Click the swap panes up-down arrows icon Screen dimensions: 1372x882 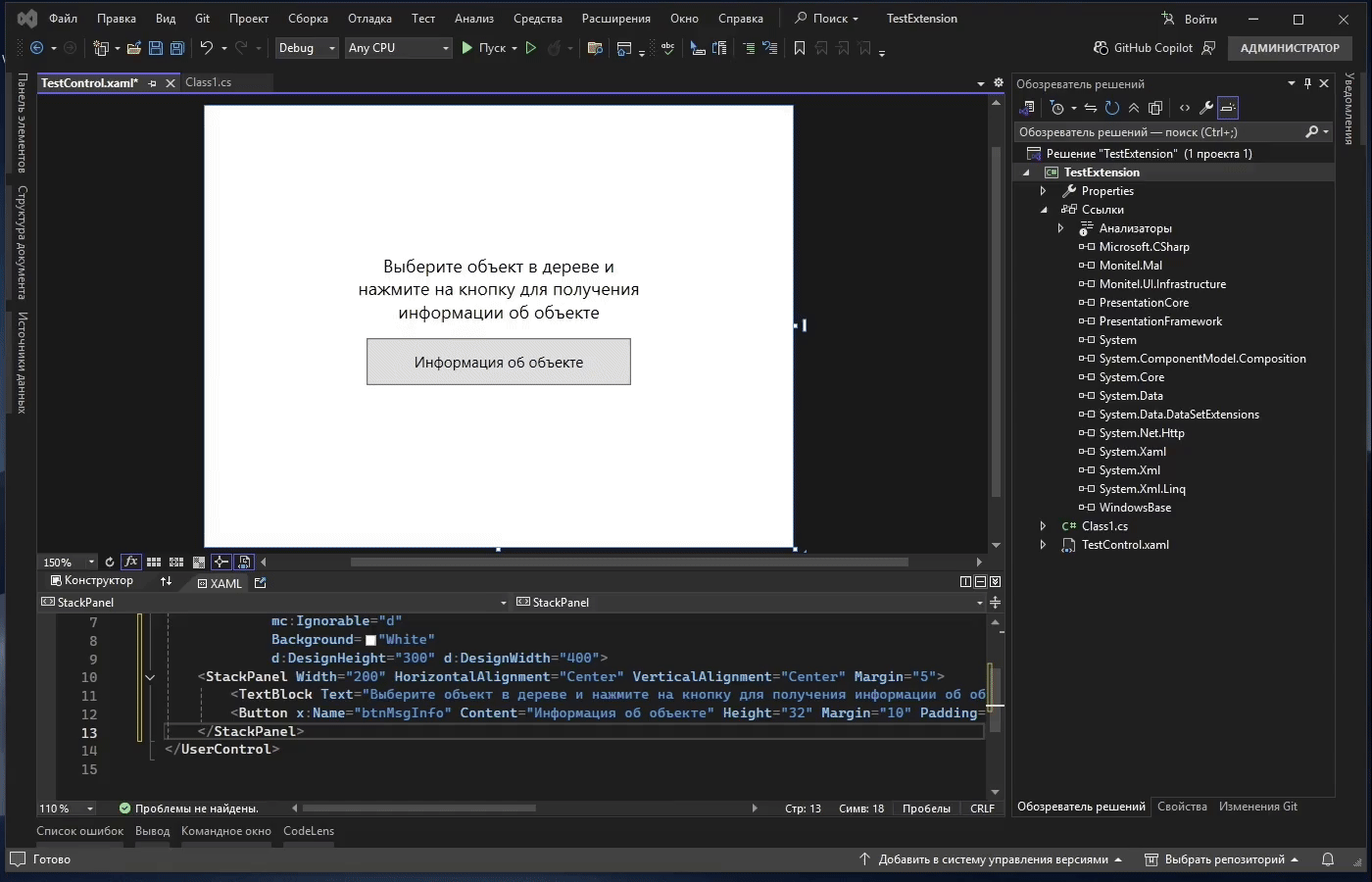[x=166, y=581]
